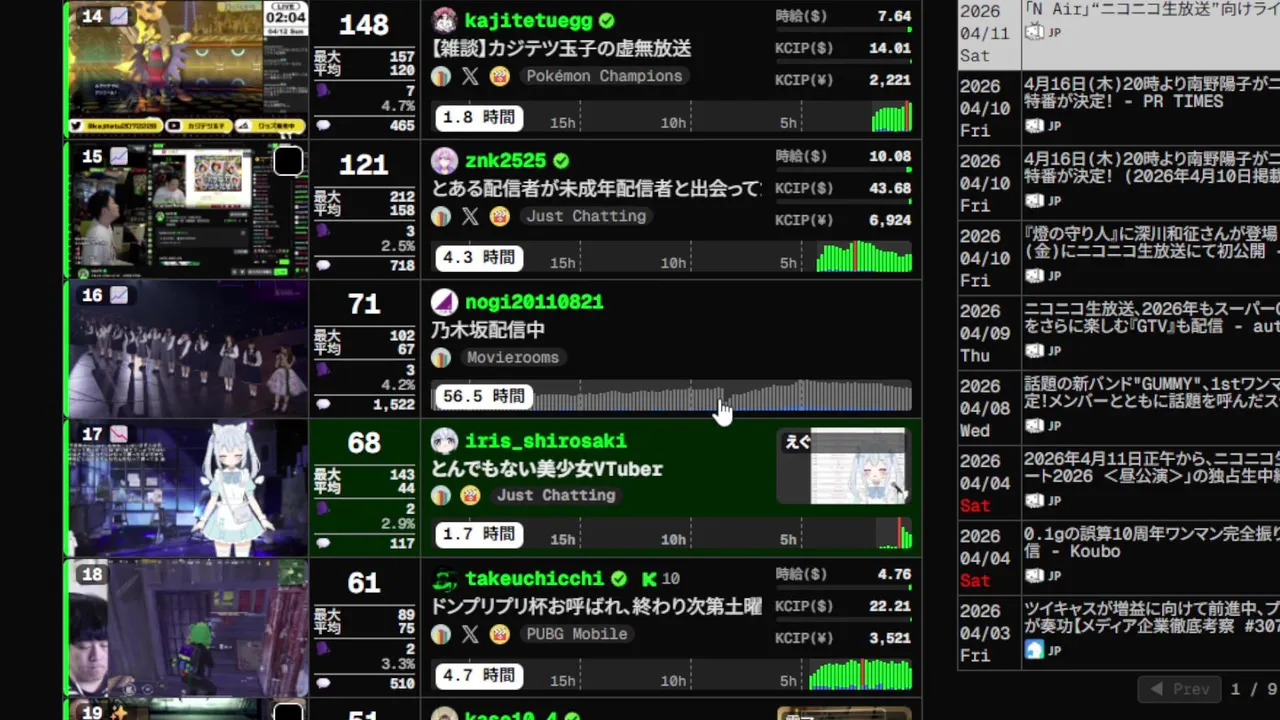This screenshot has height=720, width=1280.
Task: Click 1.7 時間 duration label
Action: [x=479, y=535]
